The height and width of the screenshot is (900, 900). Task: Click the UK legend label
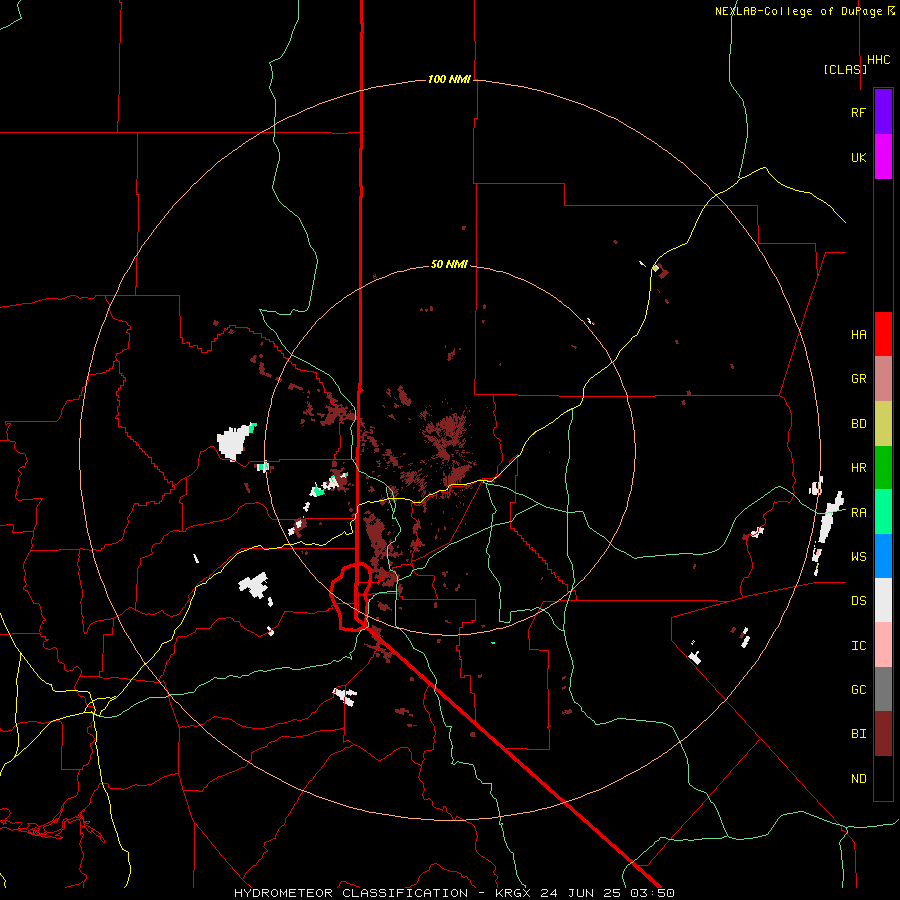coord(858,157)
